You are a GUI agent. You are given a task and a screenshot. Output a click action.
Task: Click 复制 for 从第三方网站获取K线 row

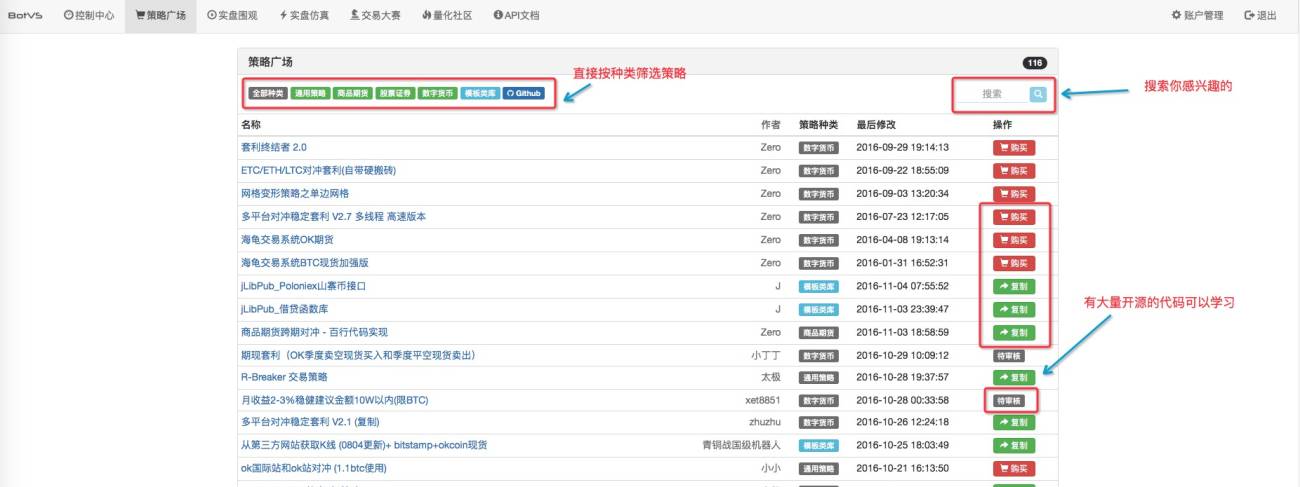1013,445
